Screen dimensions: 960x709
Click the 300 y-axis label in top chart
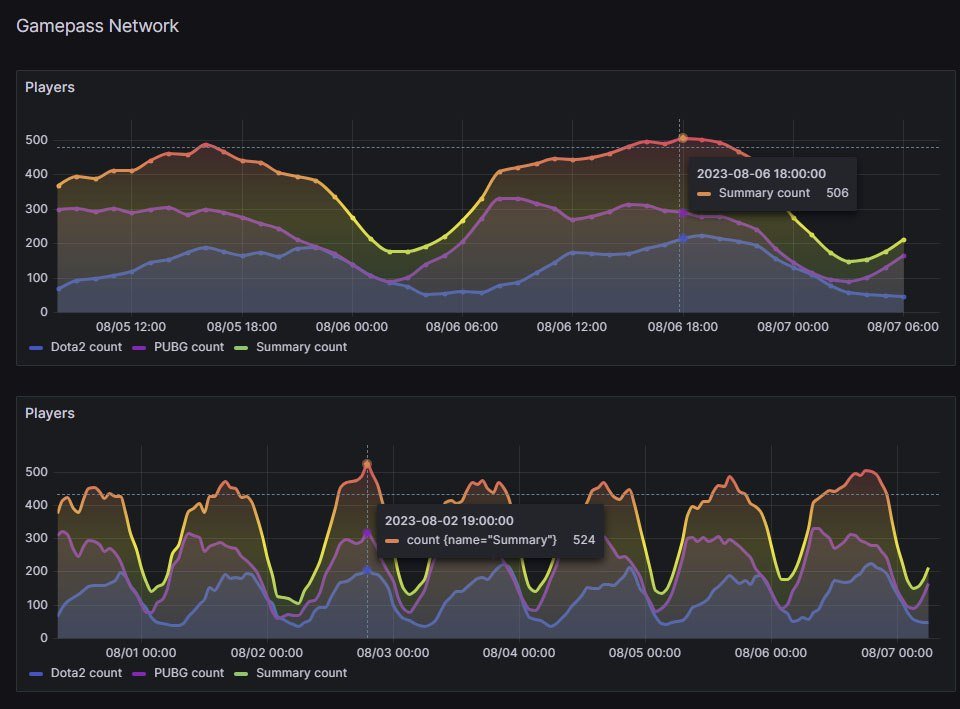(x=36, y=209)
